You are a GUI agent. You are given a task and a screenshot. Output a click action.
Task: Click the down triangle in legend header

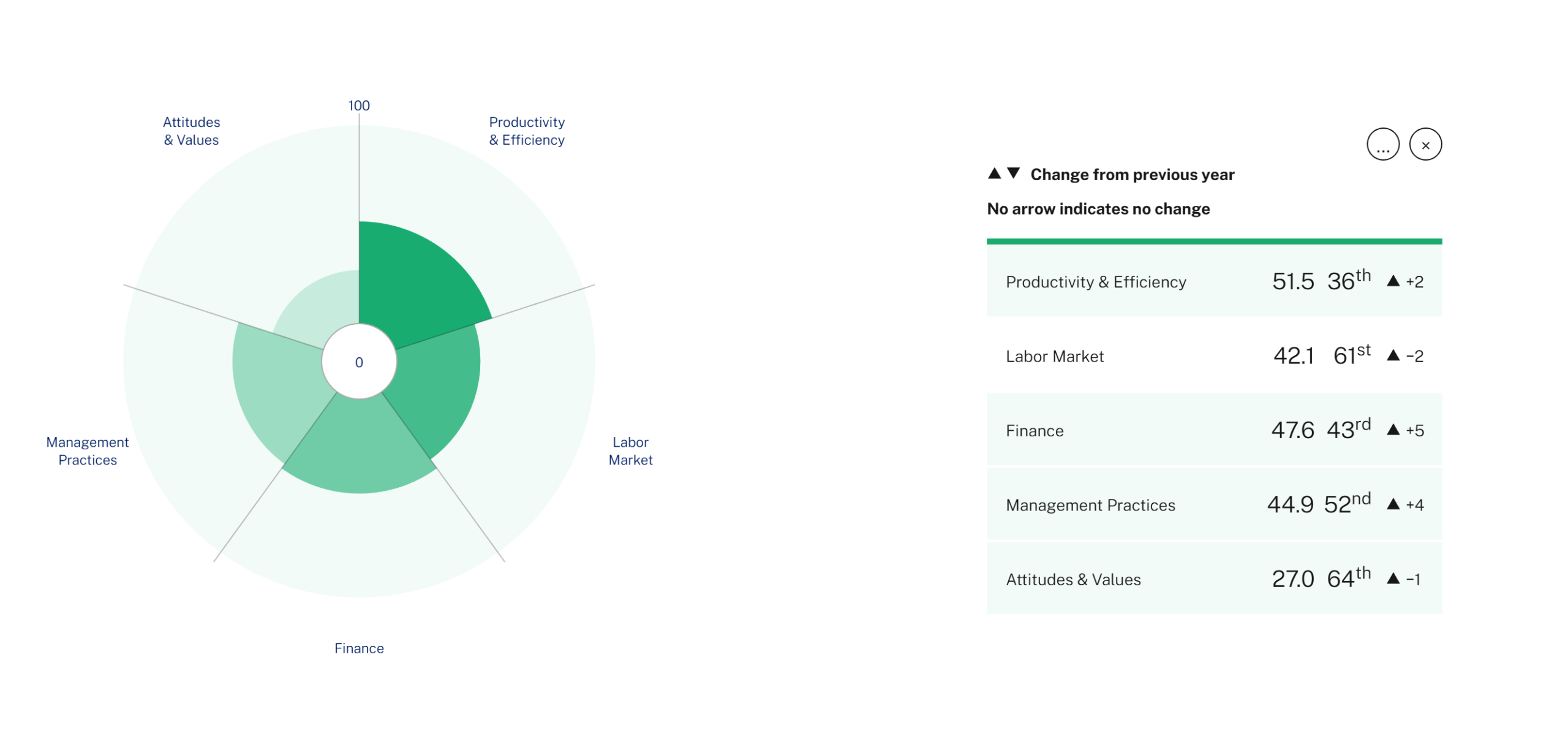tap(1013, 173)
